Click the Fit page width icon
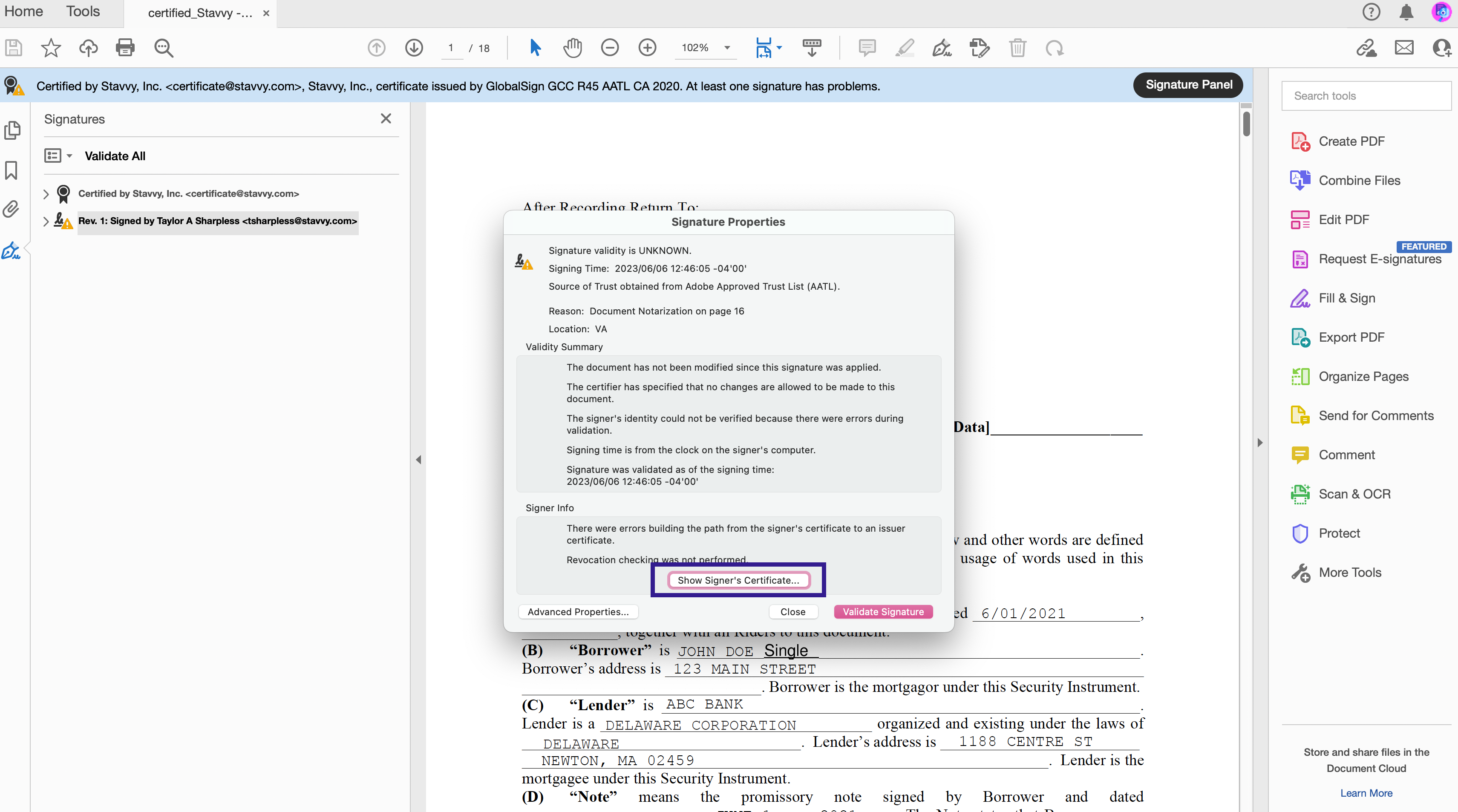The image size is (1458, 812). coord(764,48)
